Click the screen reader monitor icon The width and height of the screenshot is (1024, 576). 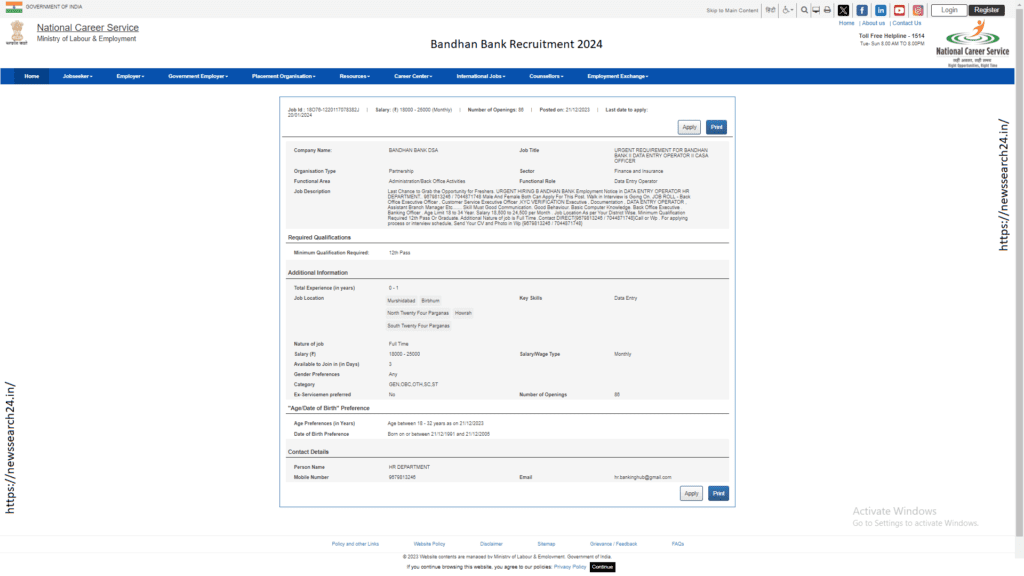(816, 10)
